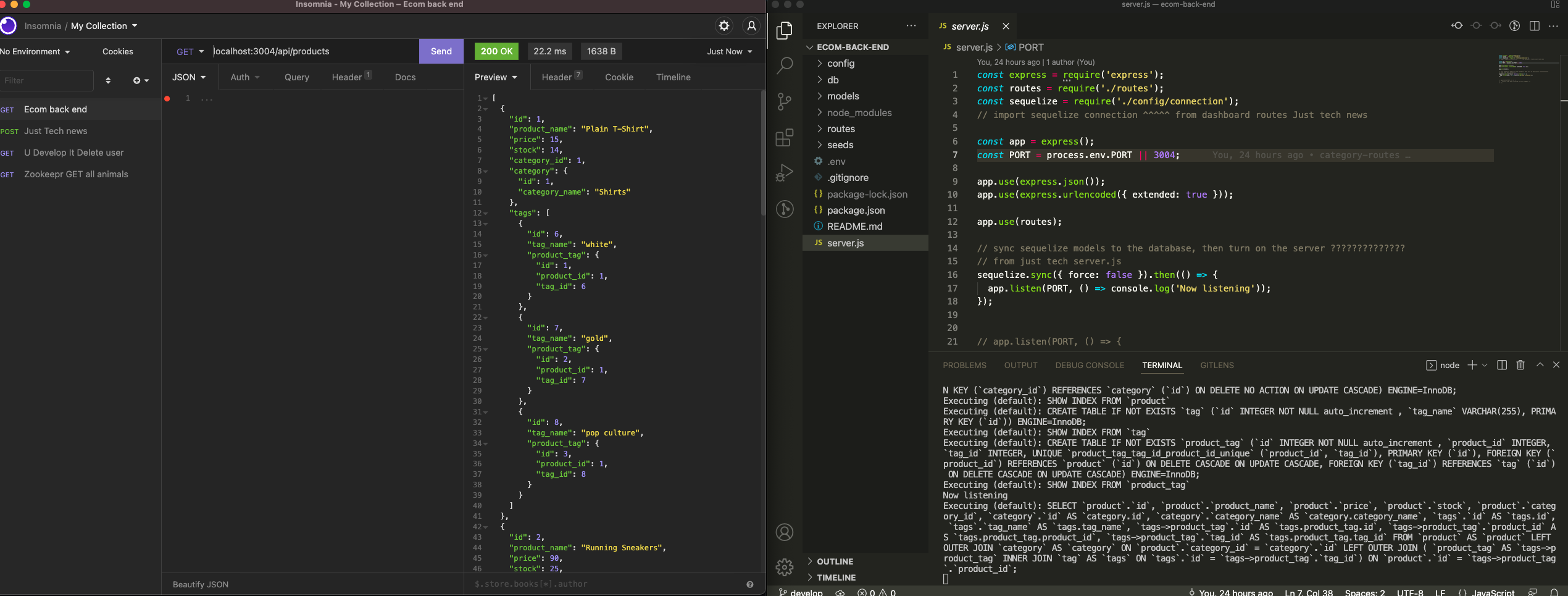This screenshot has width=1568, height=596.
Task: Open package.json in explorer
Action: tap(856, 210)
